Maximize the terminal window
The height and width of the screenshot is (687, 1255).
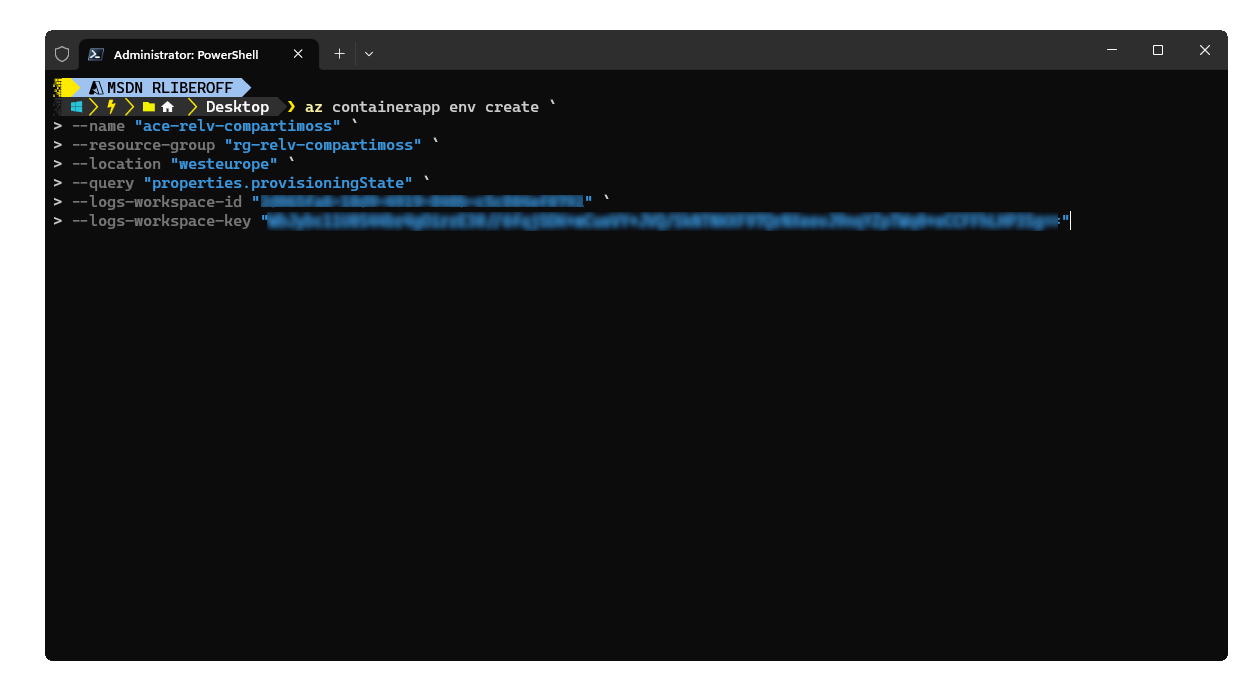coord(1158,50)
